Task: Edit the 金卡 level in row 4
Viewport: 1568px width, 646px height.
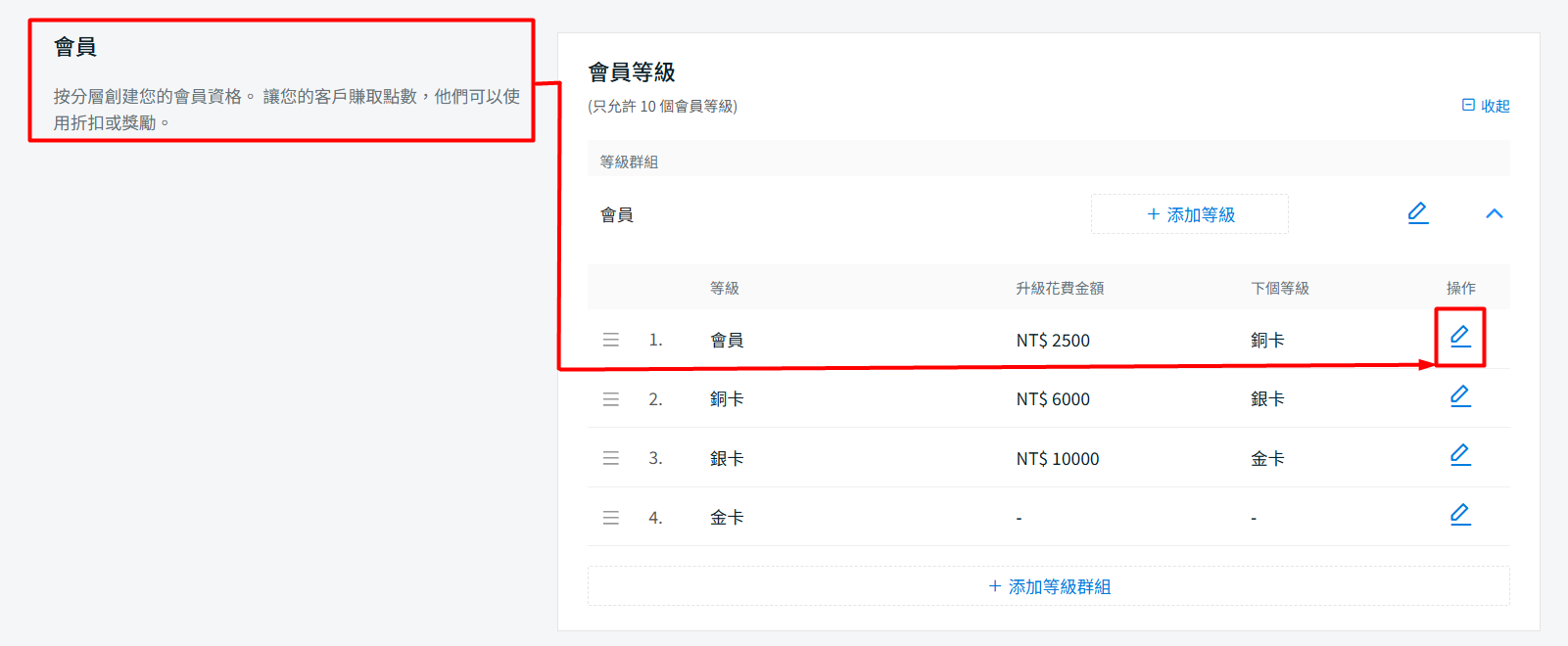Action: point(1459,515)
